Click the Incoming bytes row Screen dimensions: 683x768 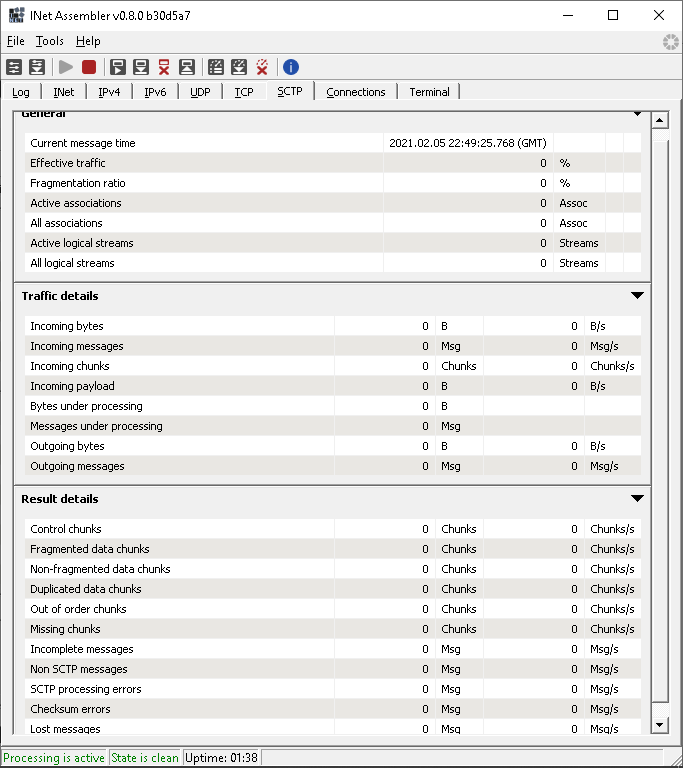tap(333, 326)
